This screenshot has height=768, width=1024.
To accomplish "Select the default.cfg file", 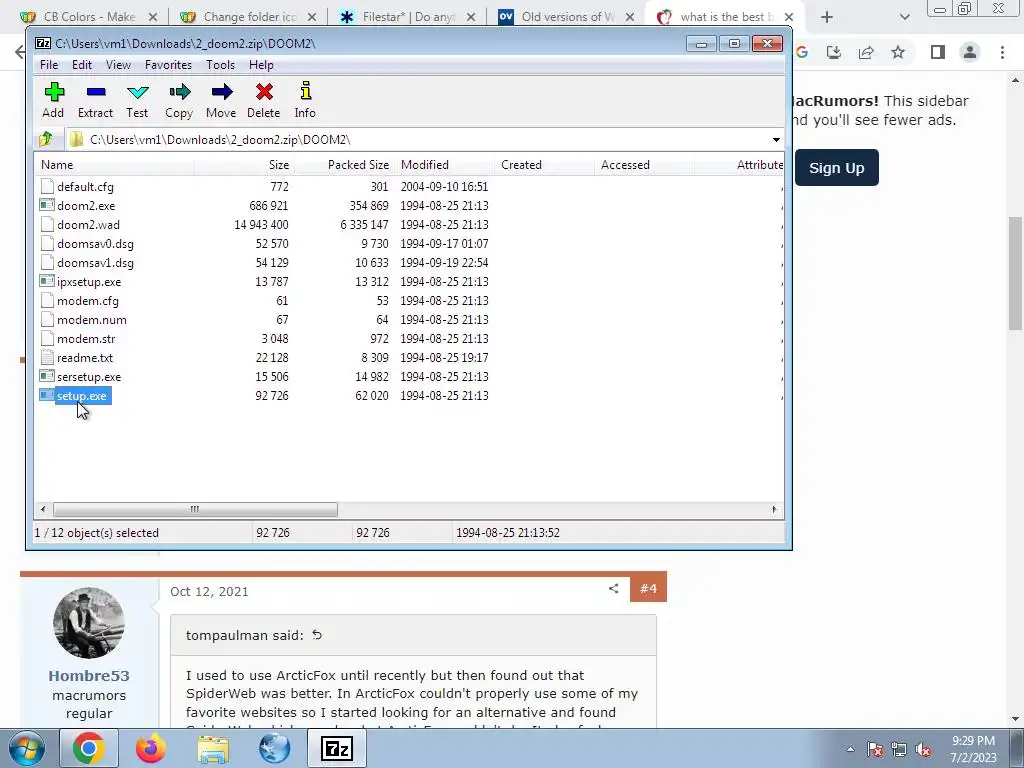I will (85, 187).
